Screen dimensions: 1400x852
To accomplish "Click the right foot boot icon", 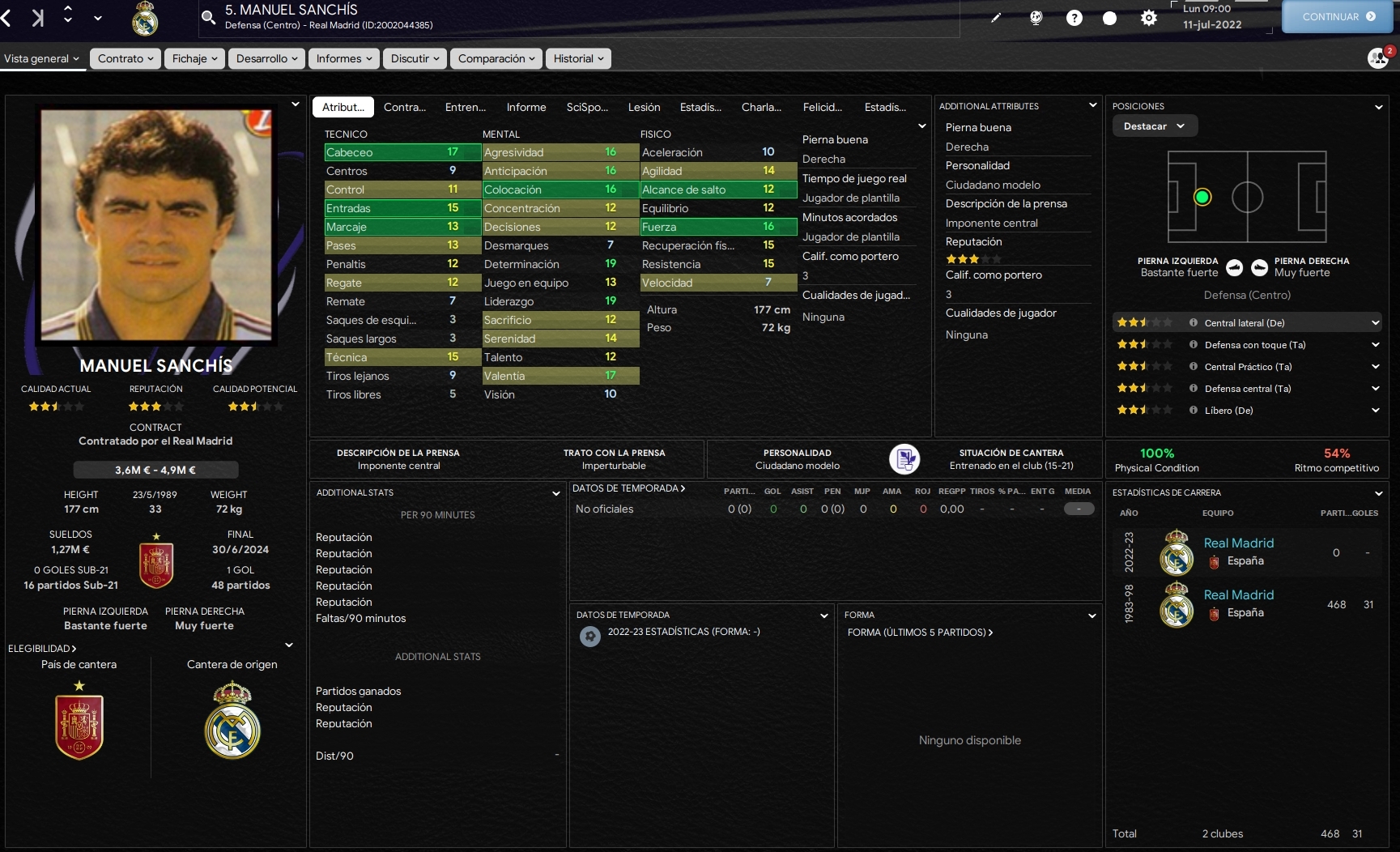I will coord(1259,267).
